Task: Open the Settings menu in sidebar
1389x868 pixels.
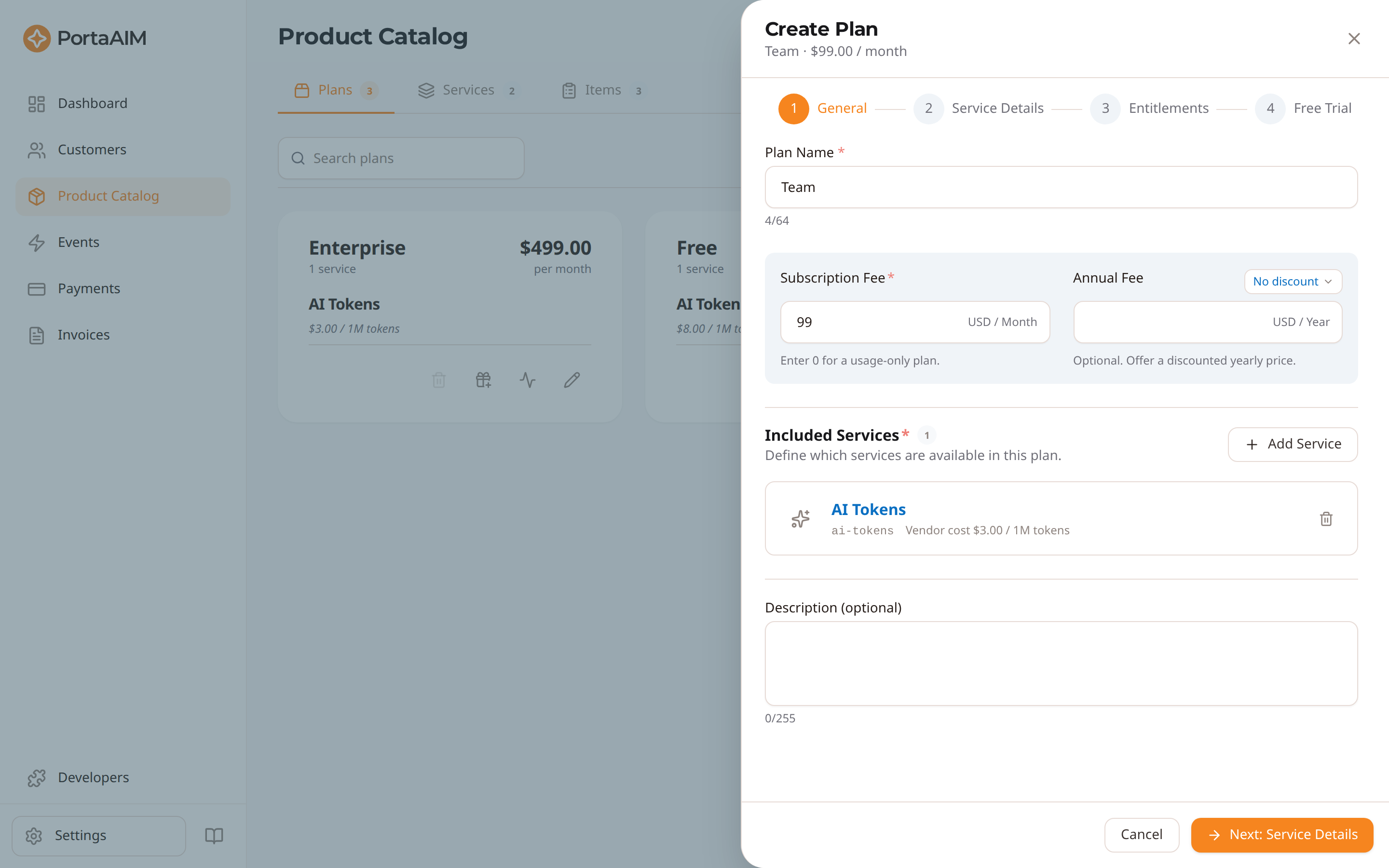Action: (x=99, y=835)
